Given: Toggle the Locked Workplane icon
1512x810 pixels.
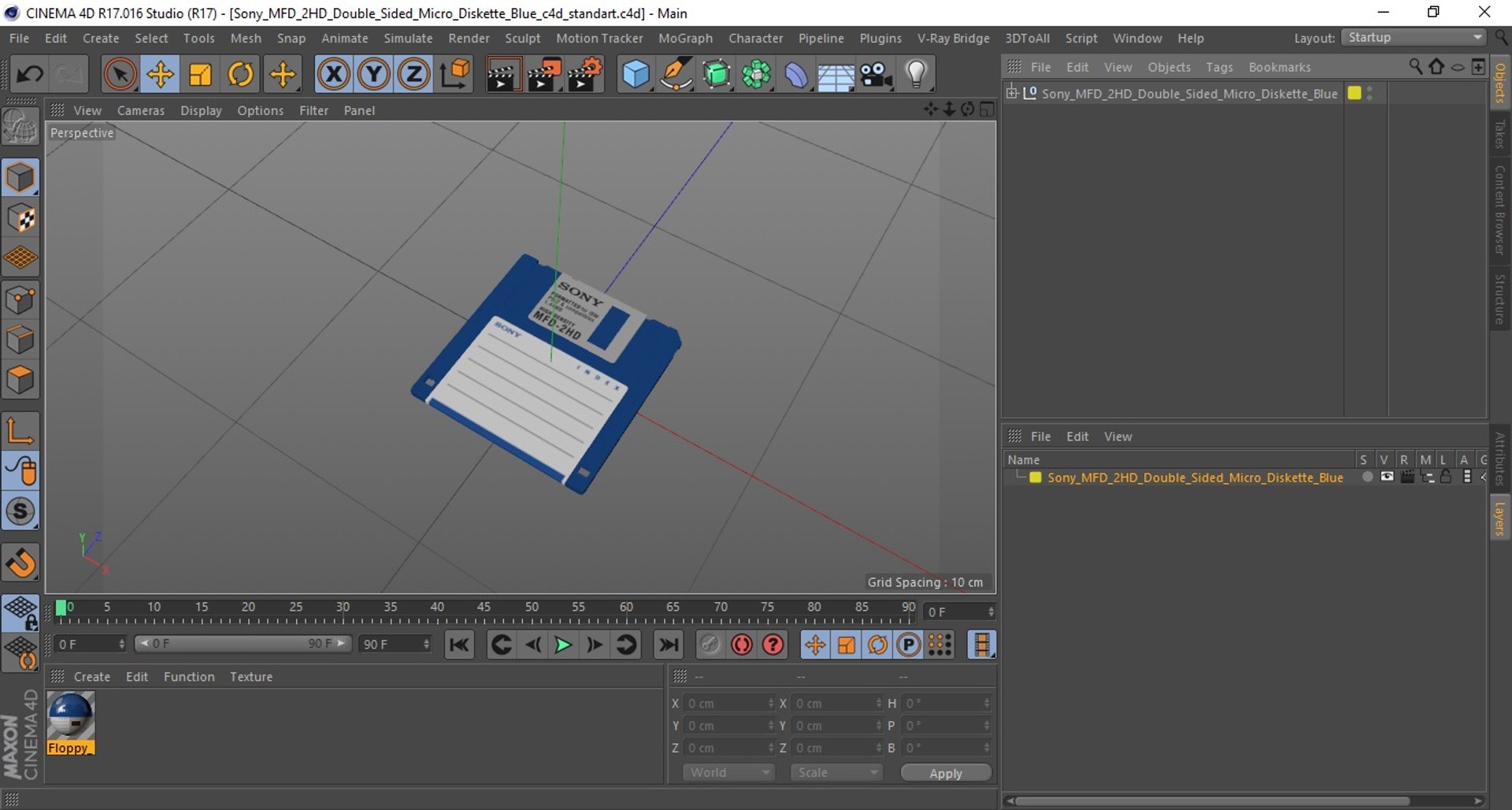Looking at the screenshot, I should (20, 613).
